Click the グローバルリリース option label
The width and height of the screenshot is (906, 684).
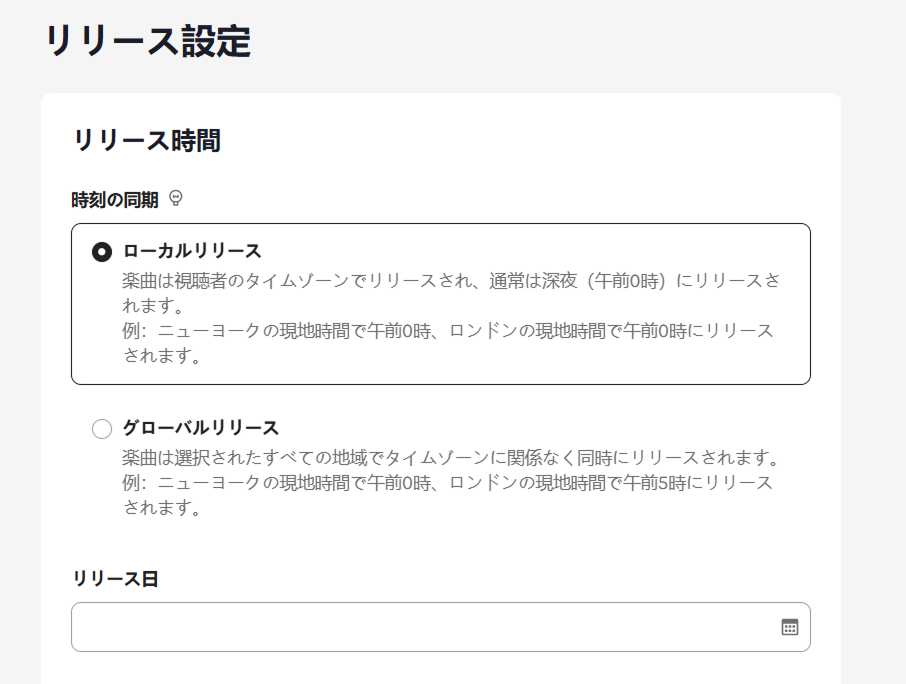pos(200,428)
